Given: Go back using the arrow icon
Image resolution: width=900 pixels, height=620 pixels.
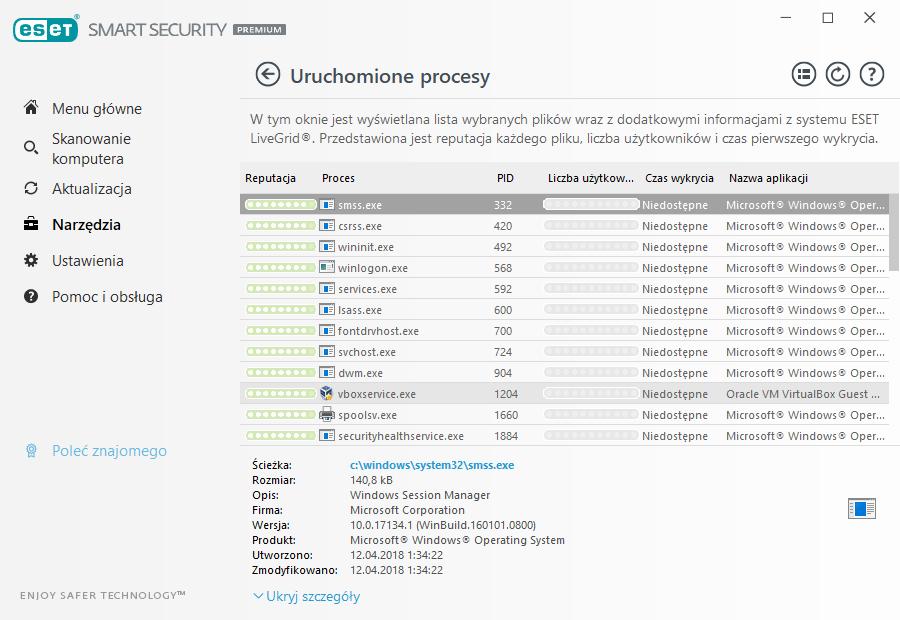Looking at the screenshot, I should pyautogui.click(x=267, y=75).
